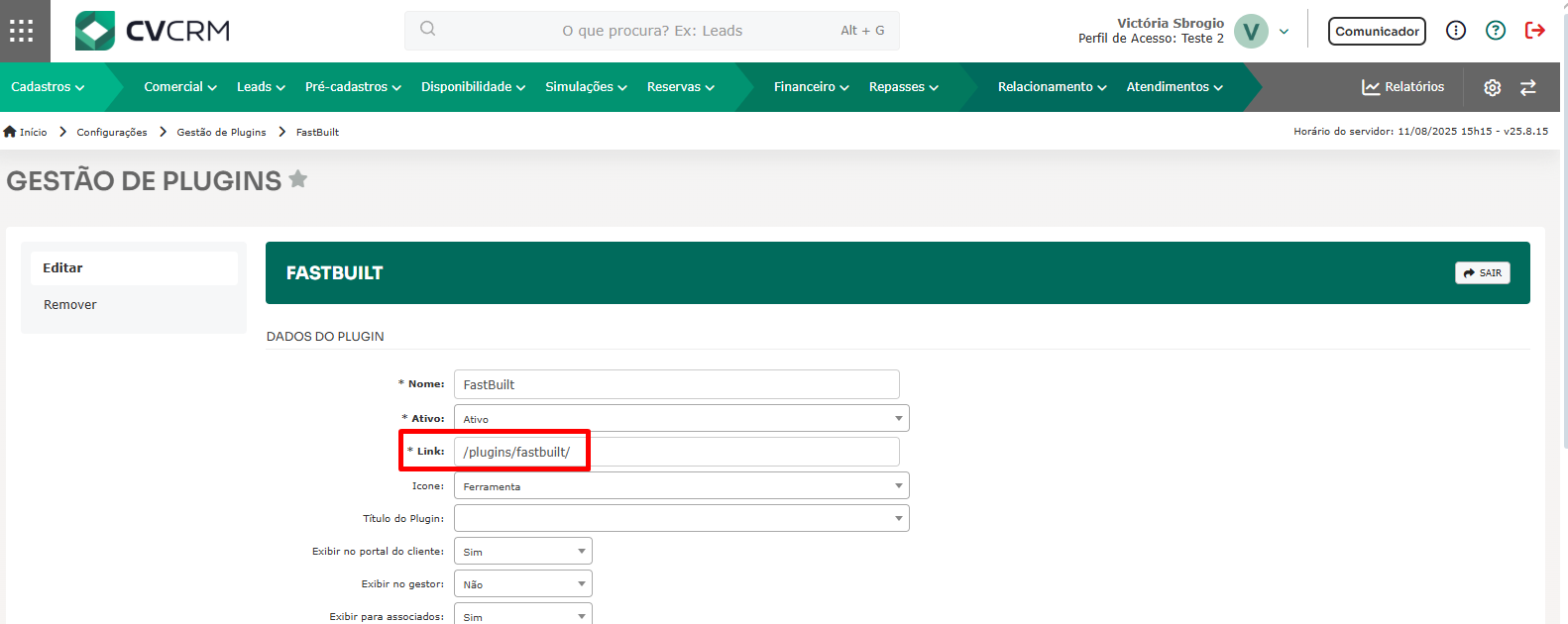Open the Ativo dropdown
Image resolution: width=1568 pixels, height=624 pixels.
(681, 418)
